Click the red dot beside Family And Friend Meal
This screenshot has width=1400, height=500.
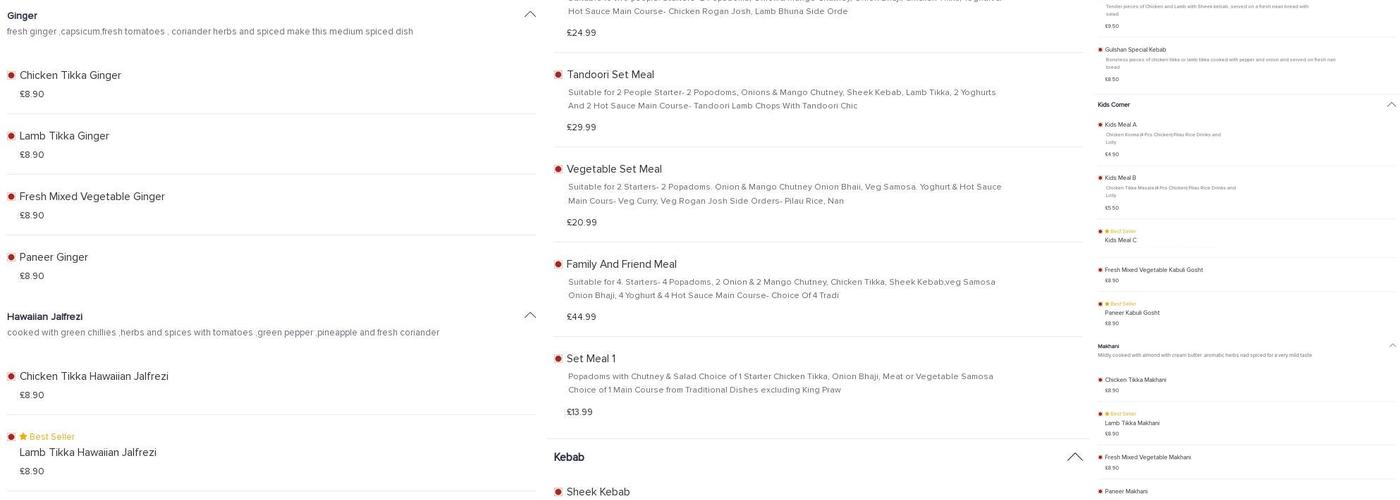click(x=558, y=264)
